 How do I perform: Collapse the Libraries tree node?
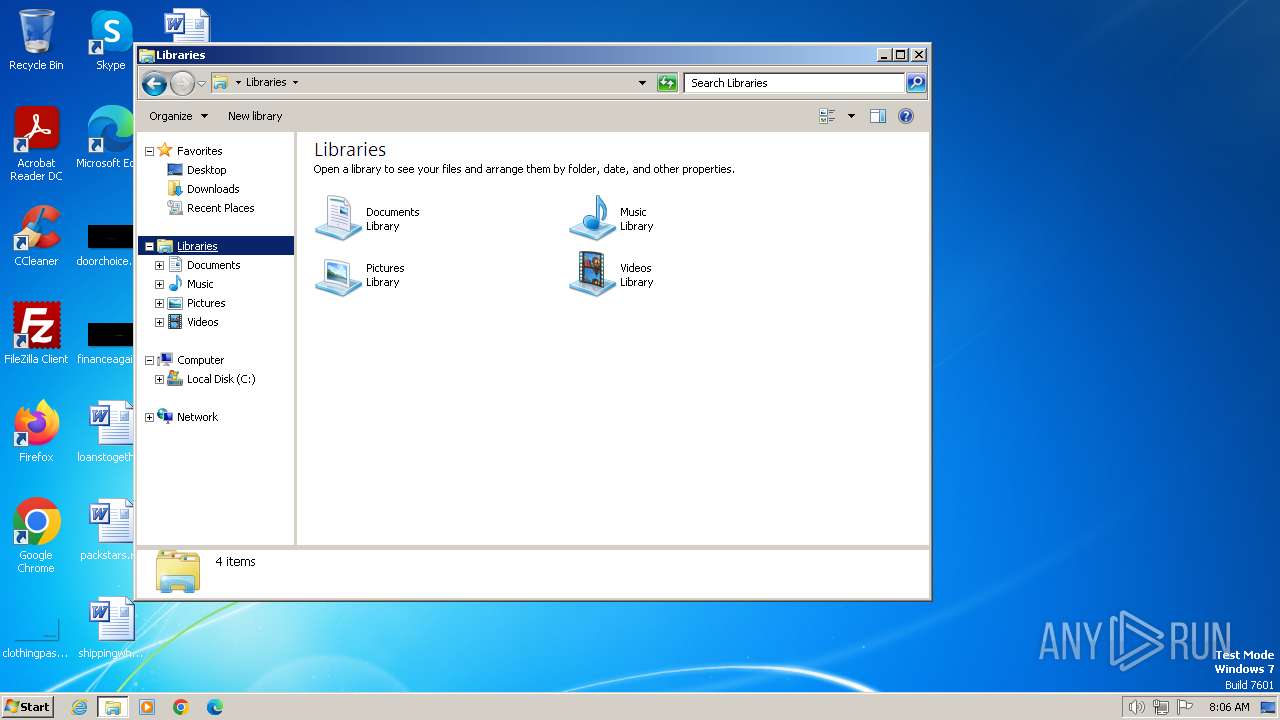[x=149, y=246]
